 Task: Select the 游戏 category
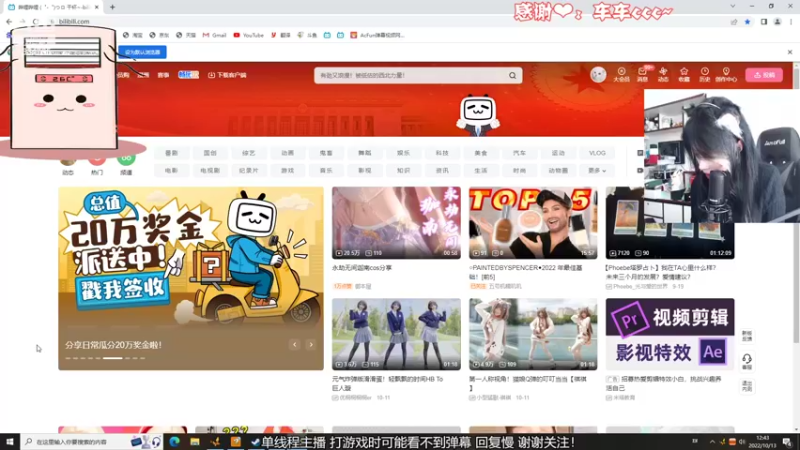tap(287, 170)
